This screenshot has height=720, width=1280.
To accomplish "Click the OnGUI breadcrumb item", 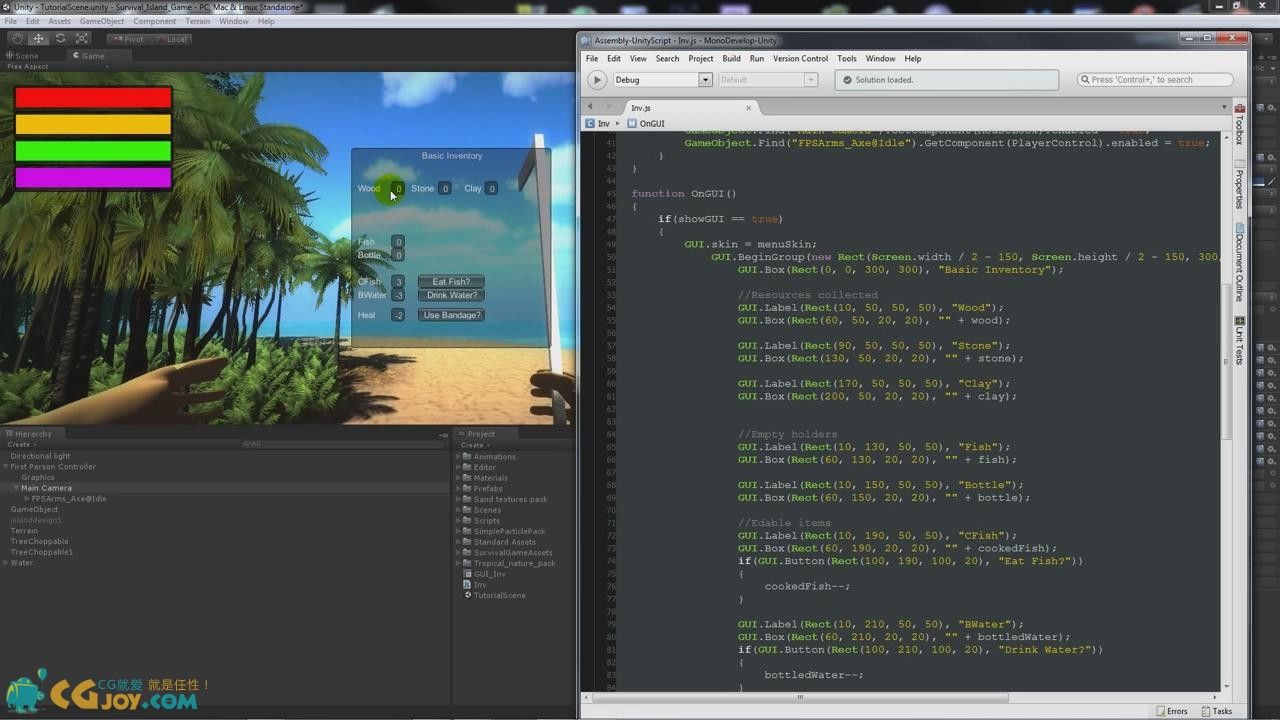I will [x=645, y=124].
